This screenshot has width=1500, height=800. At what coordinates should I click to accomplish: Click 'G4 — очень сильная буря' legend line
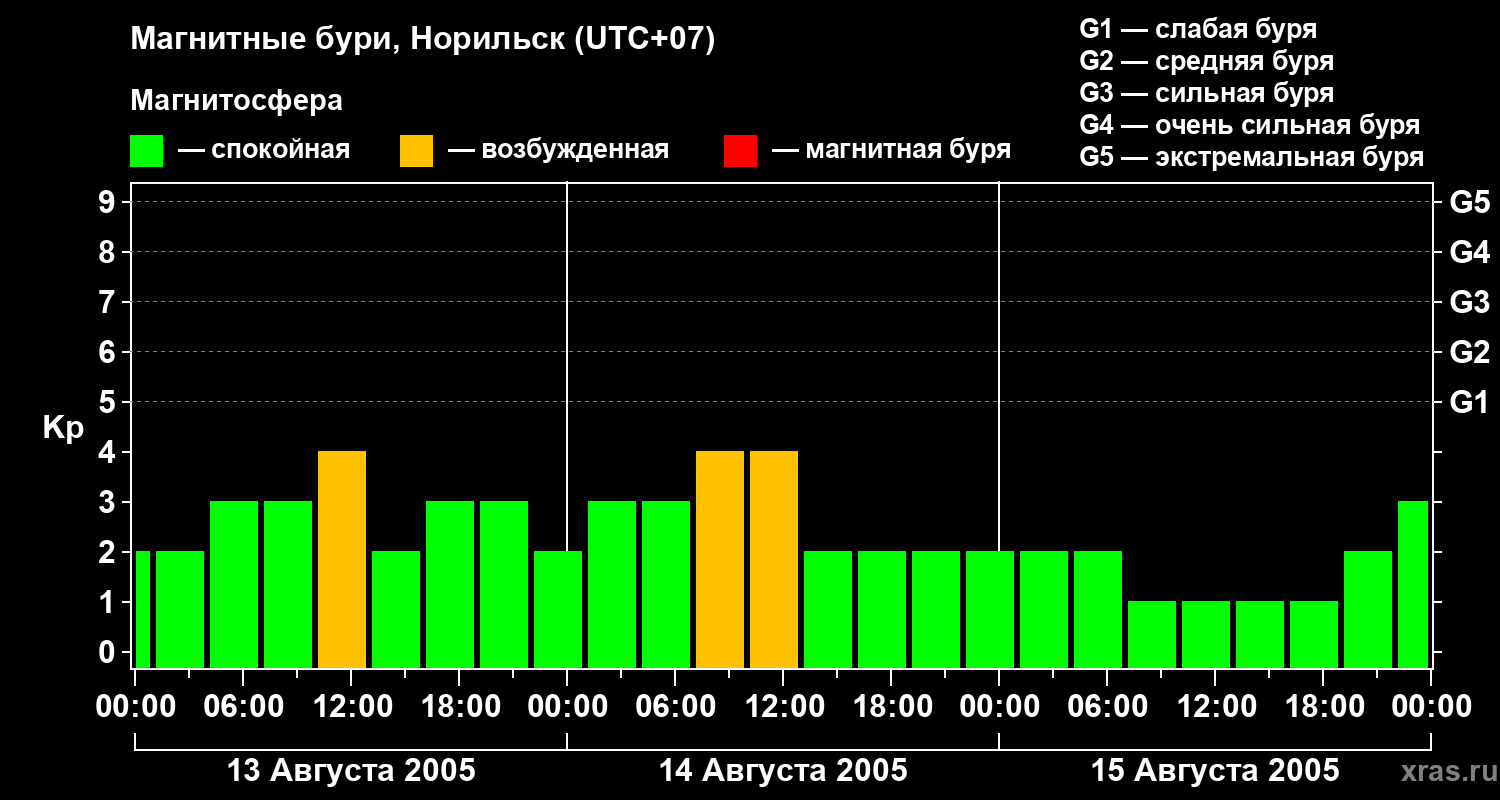tap(1249, 125)
